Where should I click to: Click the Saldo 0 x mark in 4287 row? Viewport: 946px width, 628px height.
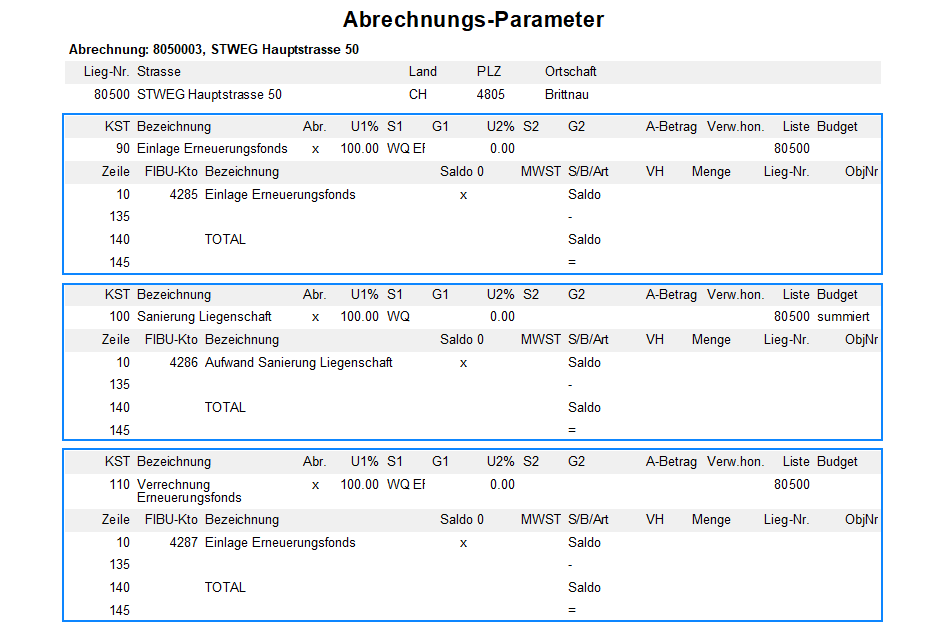[463, 543]
